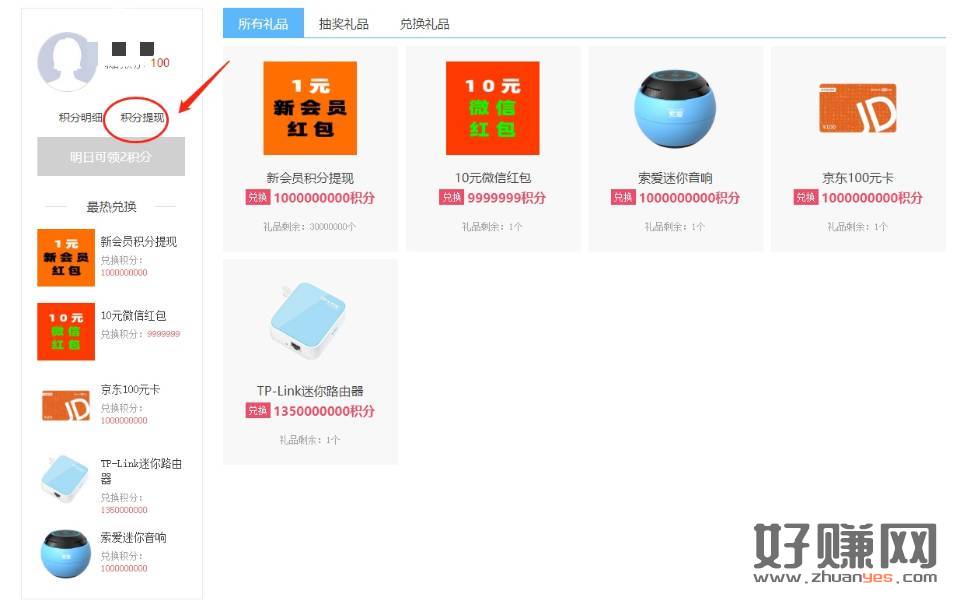Click 兑换 badge under 新会员积分提现
The width and height of the screenshot is (960, 601).
click(x=258, y=198)
